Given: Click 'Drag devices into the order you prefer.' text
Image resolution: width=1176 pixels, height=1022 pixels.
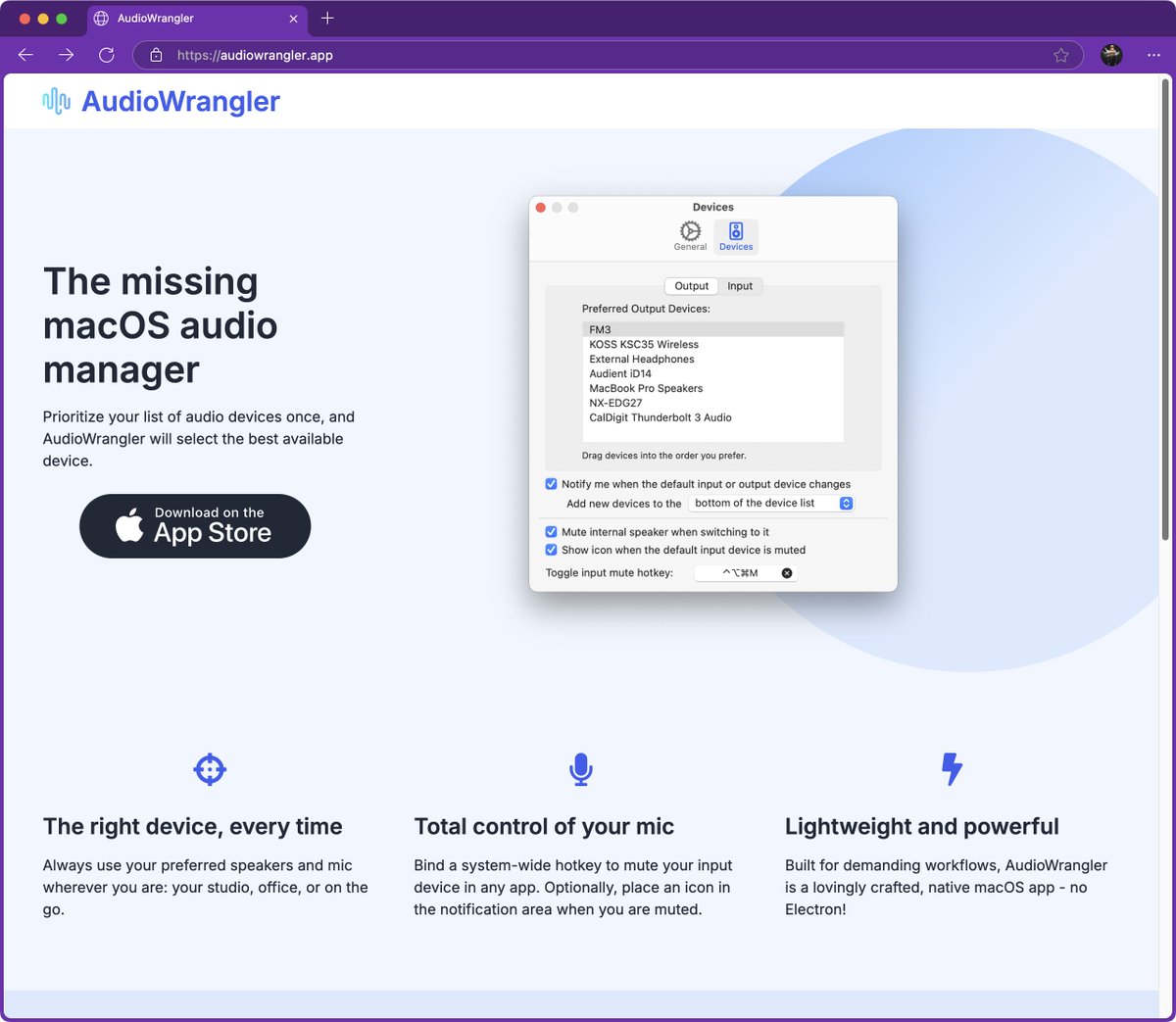Looking at the screenshot, I should [664, 456].
